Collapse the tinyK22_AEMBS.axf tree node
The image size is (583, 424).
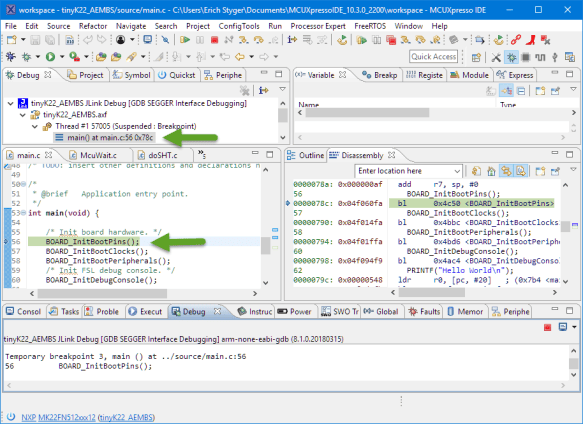coord(23,115)
